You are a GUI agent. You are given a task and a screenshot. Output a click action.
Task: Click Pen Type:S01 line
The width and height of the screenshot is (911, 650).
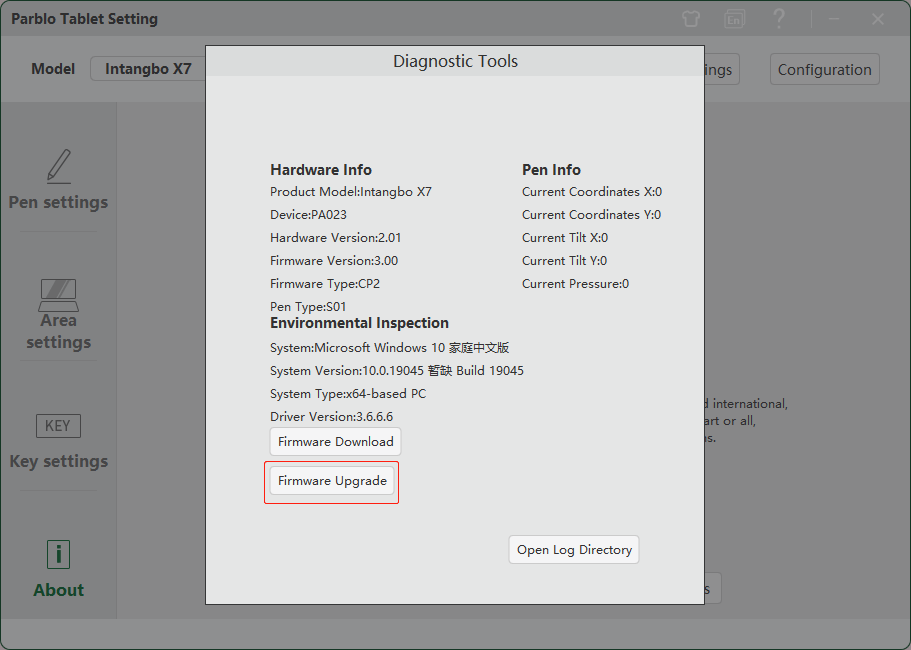(x=308, y=307)
